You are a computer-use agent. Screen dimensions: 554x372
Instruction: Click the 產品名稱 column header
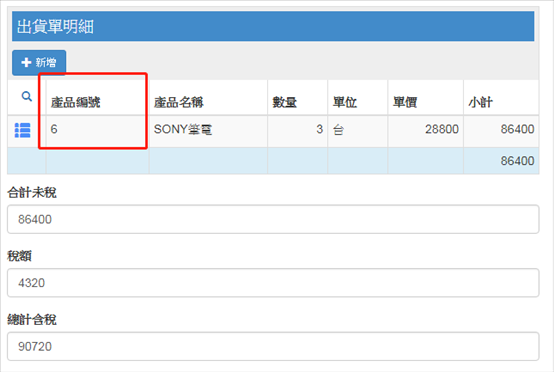click(x=179, y=102)
